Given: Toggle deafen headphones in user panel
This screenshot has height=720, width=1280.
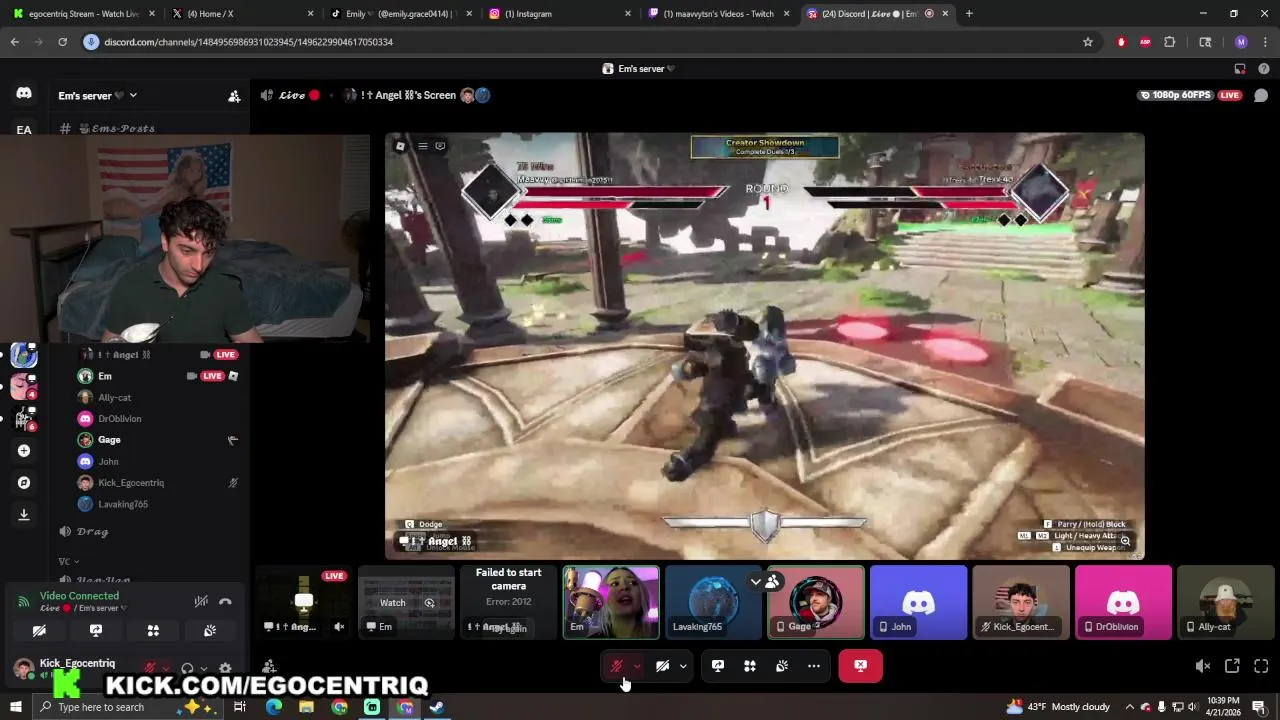Looking at the screenshot, I should click(187, 668).
